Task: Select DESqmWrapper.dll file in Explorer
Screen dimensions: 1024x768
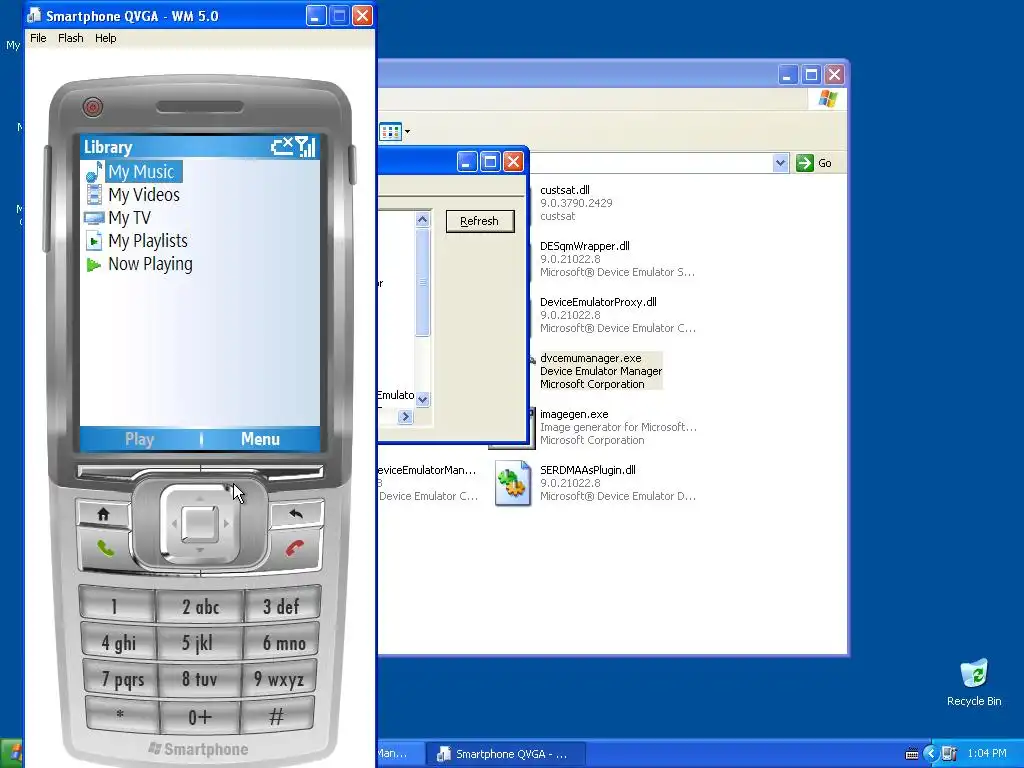Action: pos(584,246)
